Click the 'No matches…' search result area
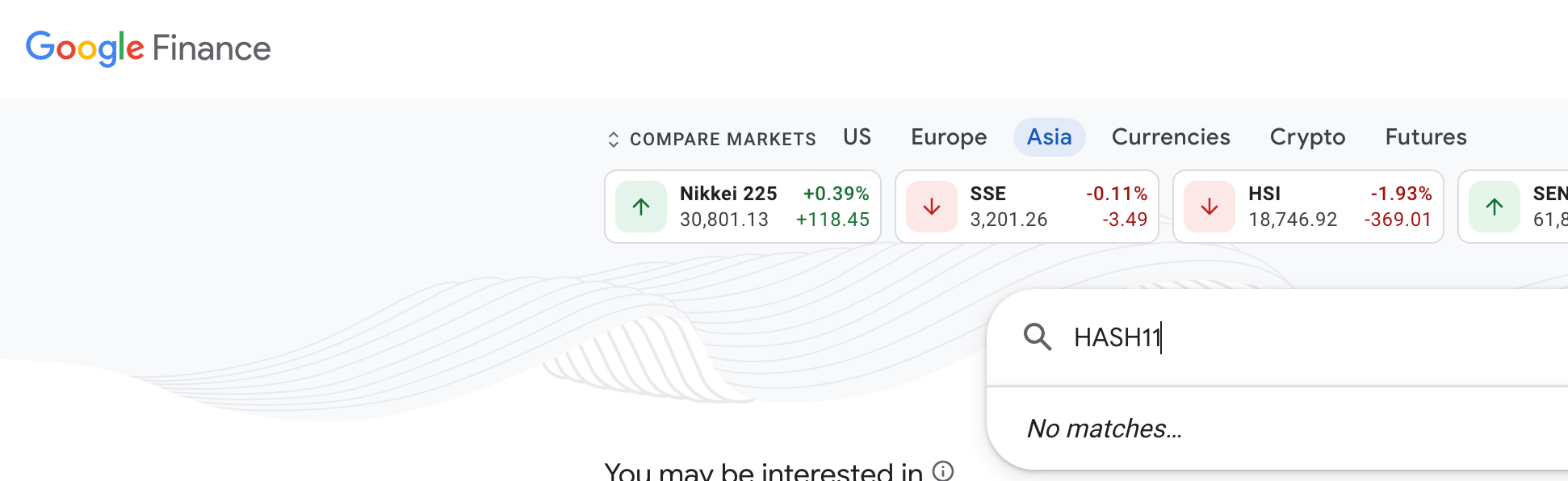This screenshot has width=1568, height=481. [1106, 429]
